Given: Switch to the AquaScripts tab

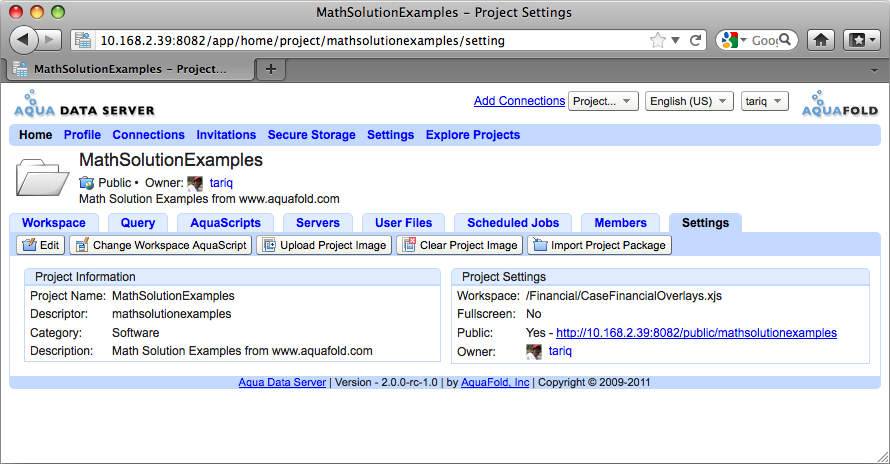Looking at the screenshot, I should click(x=225, y=223).
